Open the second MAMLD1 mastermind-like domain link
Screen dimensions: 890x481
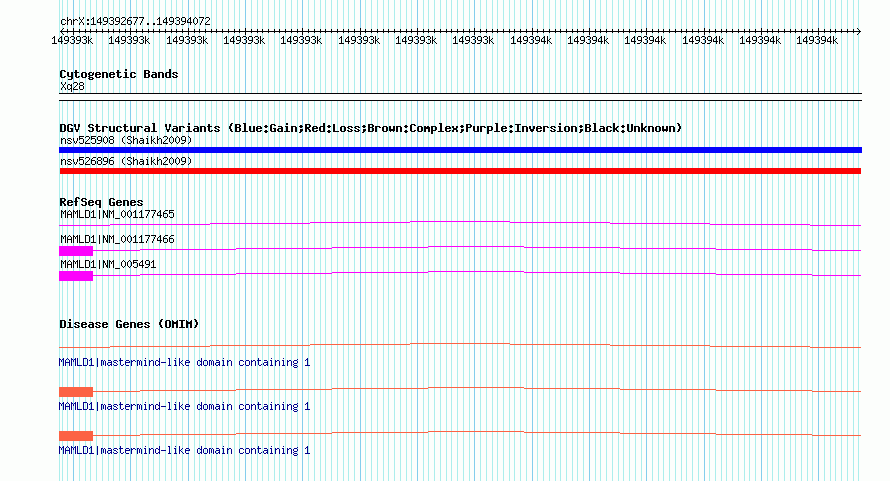184,406
